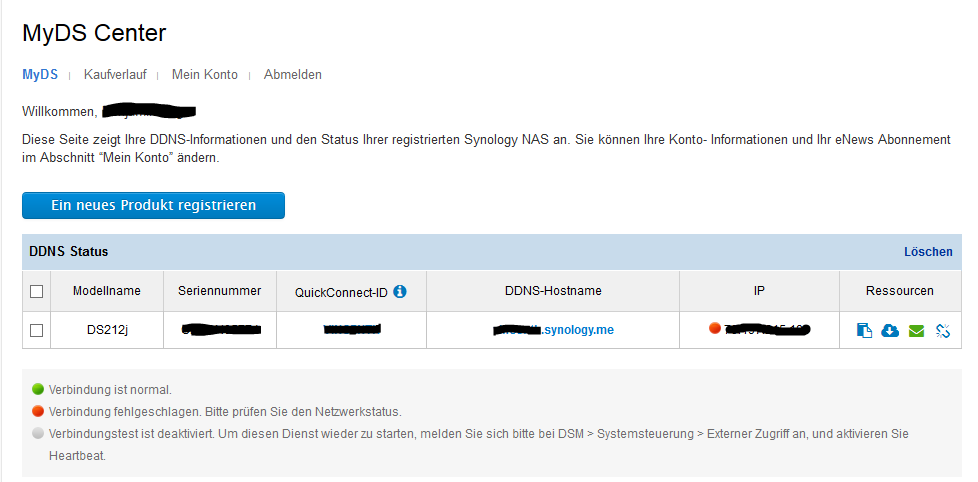Go to the Kaufverlauf tab
Image resolution: width=978 pixels, height=482 pixels.
[x=115, y=74]
